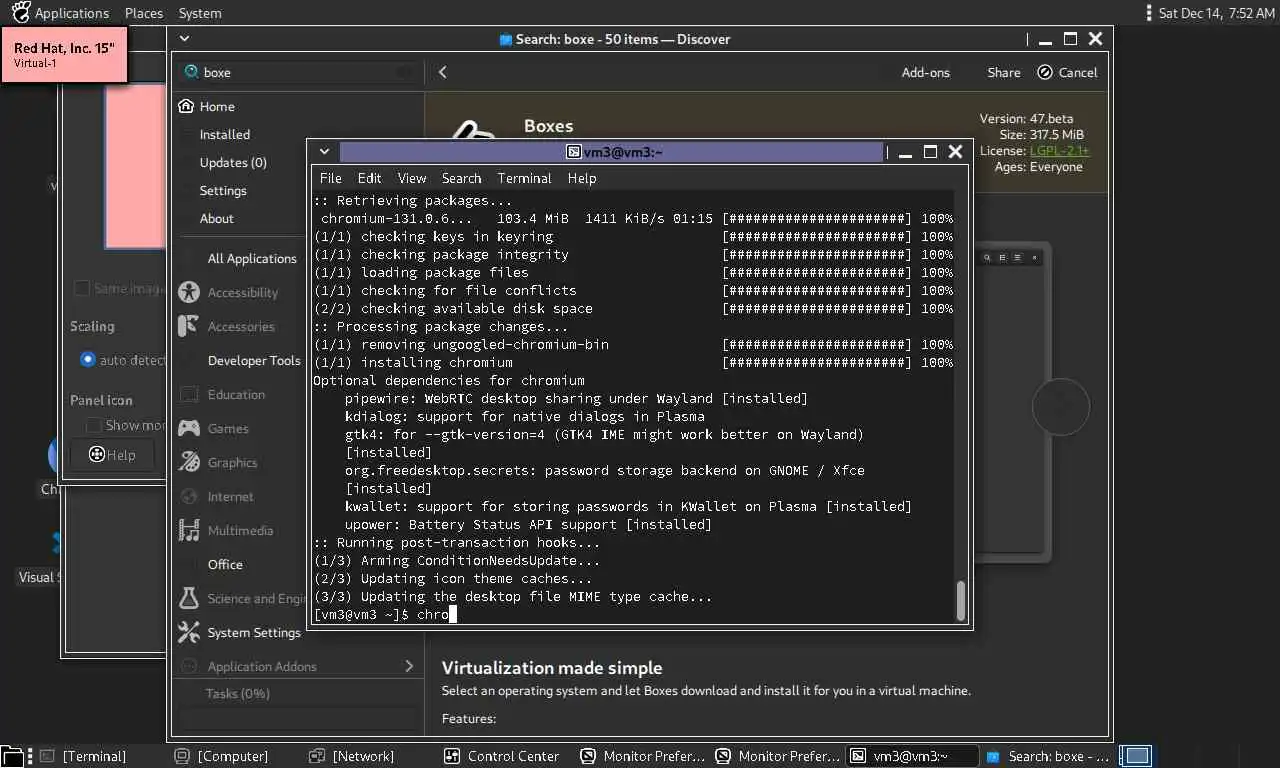Open the Discover window menu chevron
Image resolution: width=1280 pixels, height=768 pixels.
(x=183, y=39)
